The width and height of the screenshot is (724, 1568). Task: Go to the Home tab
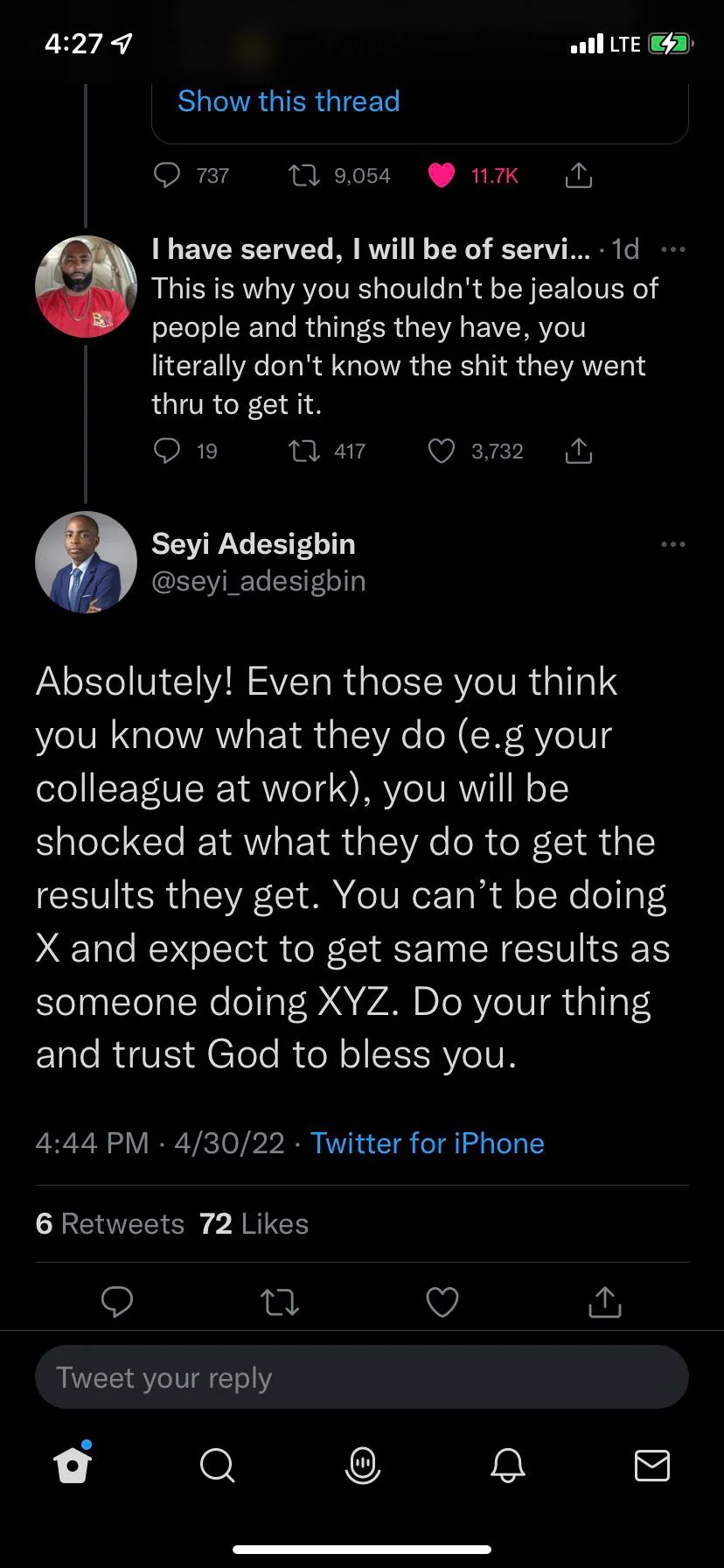(x=73, y=1465)
